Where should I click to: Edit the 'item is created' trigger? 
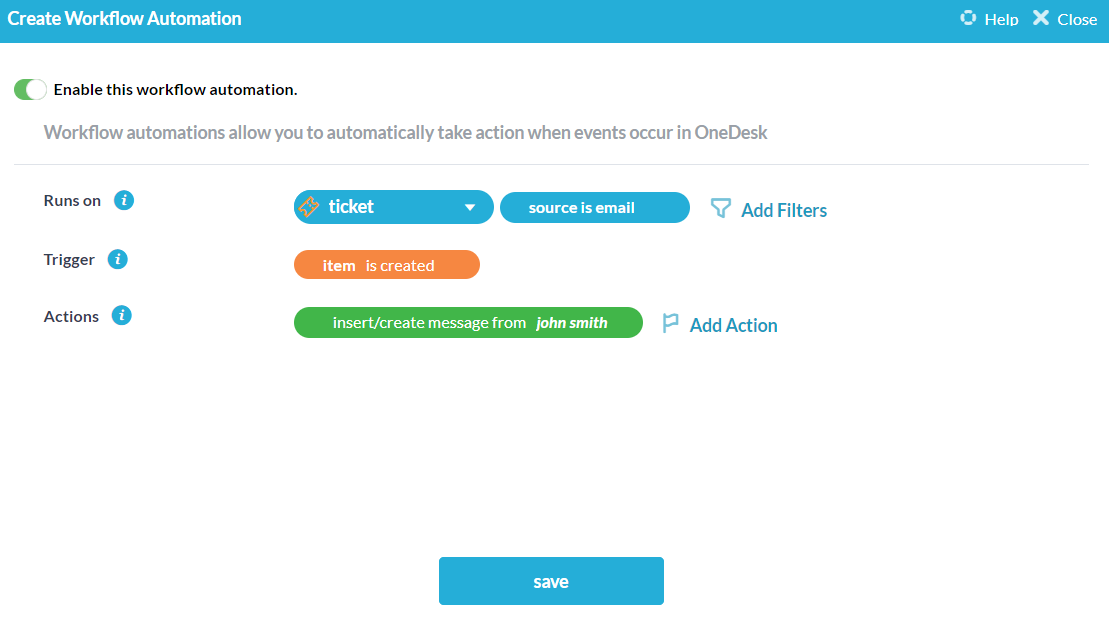(386, 265)
